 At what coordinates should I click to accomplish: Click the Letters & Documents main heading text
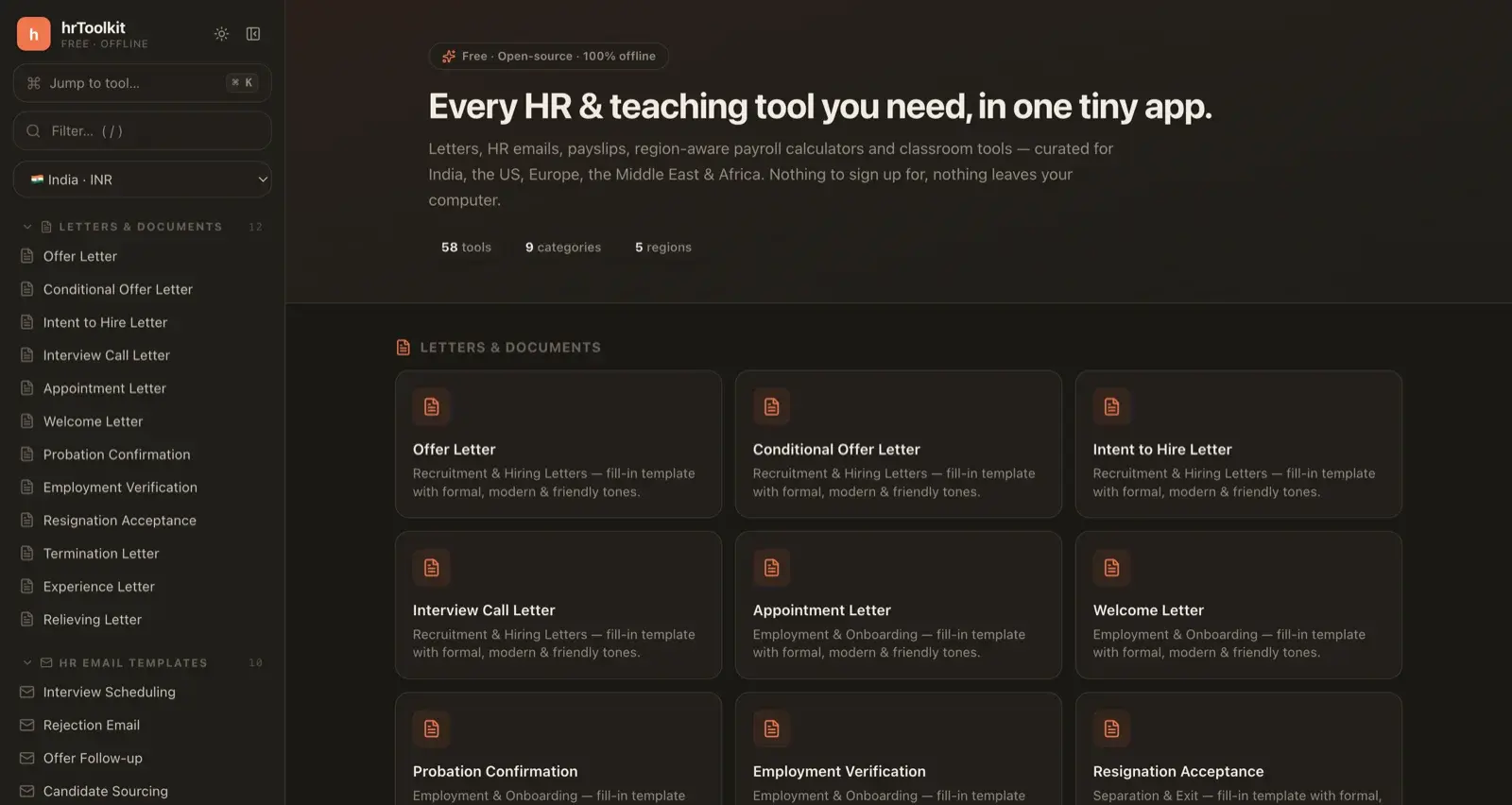[x=510, y=348]
